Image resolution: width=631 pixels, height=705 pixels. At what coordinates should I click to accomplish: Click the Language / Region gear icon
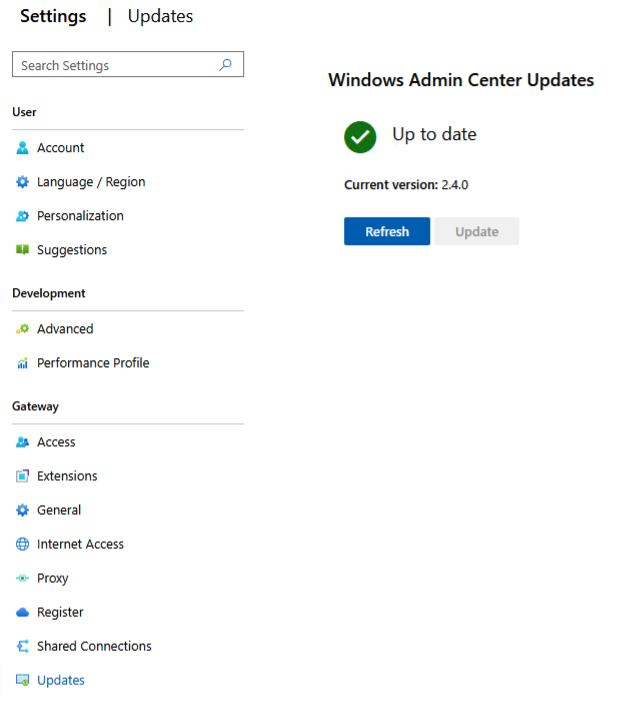[23, 182]
